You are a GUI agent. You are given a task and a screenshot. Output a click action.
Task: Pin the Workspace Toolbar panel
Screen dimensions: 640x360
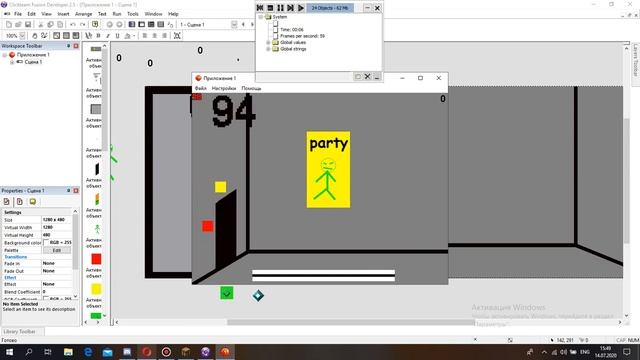click(69, 46)
